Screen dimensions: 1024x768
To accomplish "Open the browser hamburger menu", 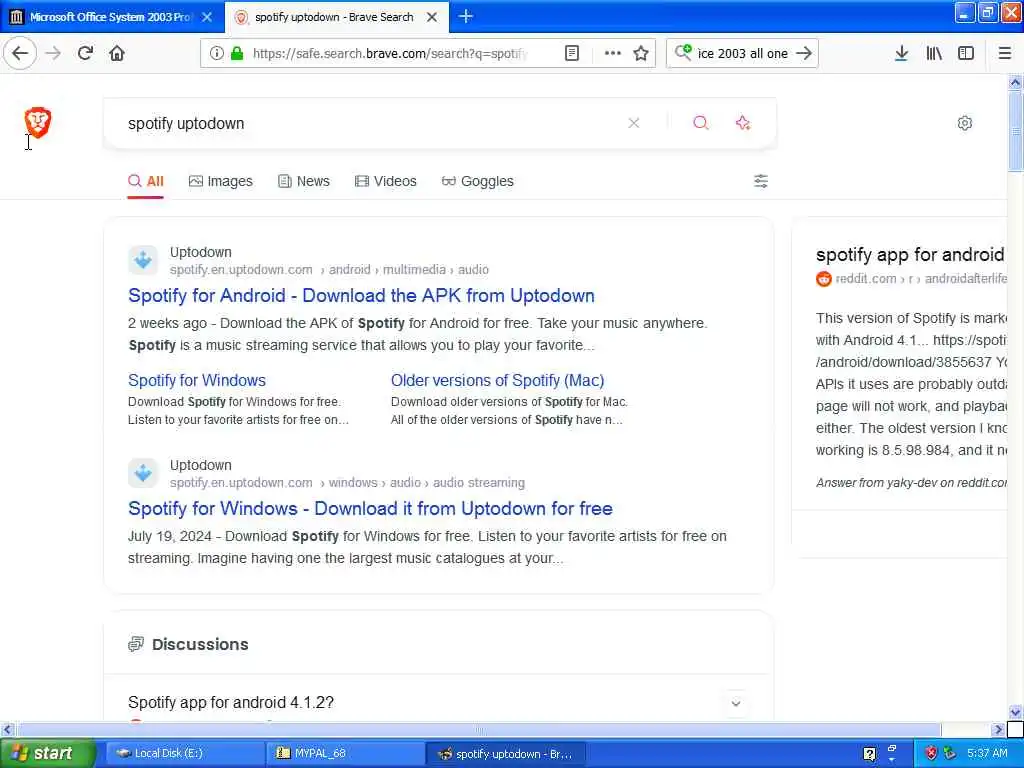I will tap(1005, 53).
